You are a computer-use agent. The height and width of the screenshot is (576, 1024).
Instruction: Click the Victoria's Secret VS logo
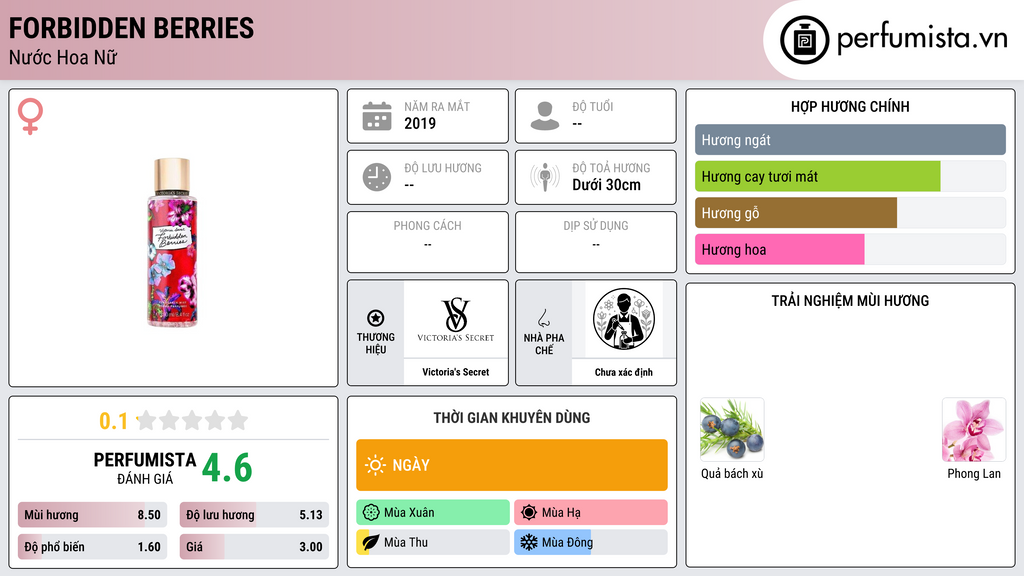(455, 320)
